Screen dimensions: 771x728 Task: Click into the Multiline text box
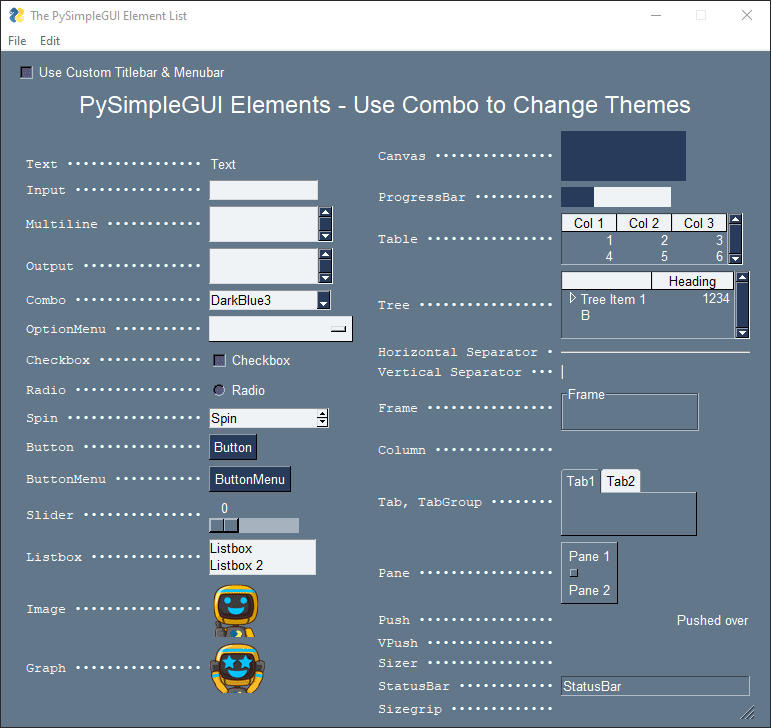coord(264,224)
